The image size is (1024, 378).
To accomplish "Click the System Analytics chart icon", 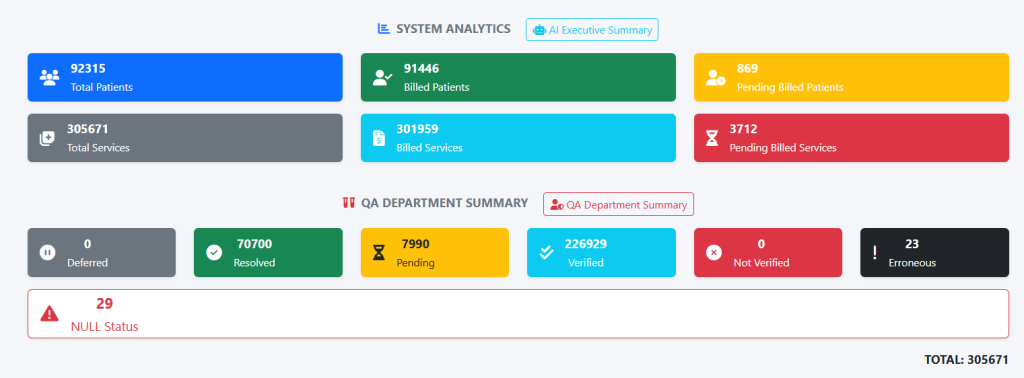I will coord(384,29).
